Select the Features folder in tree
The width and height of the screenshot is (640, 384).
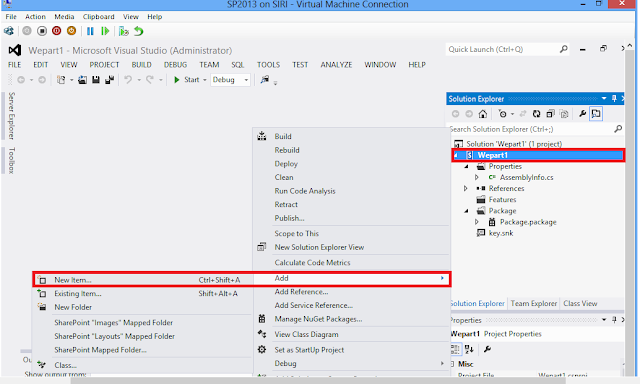[x=502, y=200]
